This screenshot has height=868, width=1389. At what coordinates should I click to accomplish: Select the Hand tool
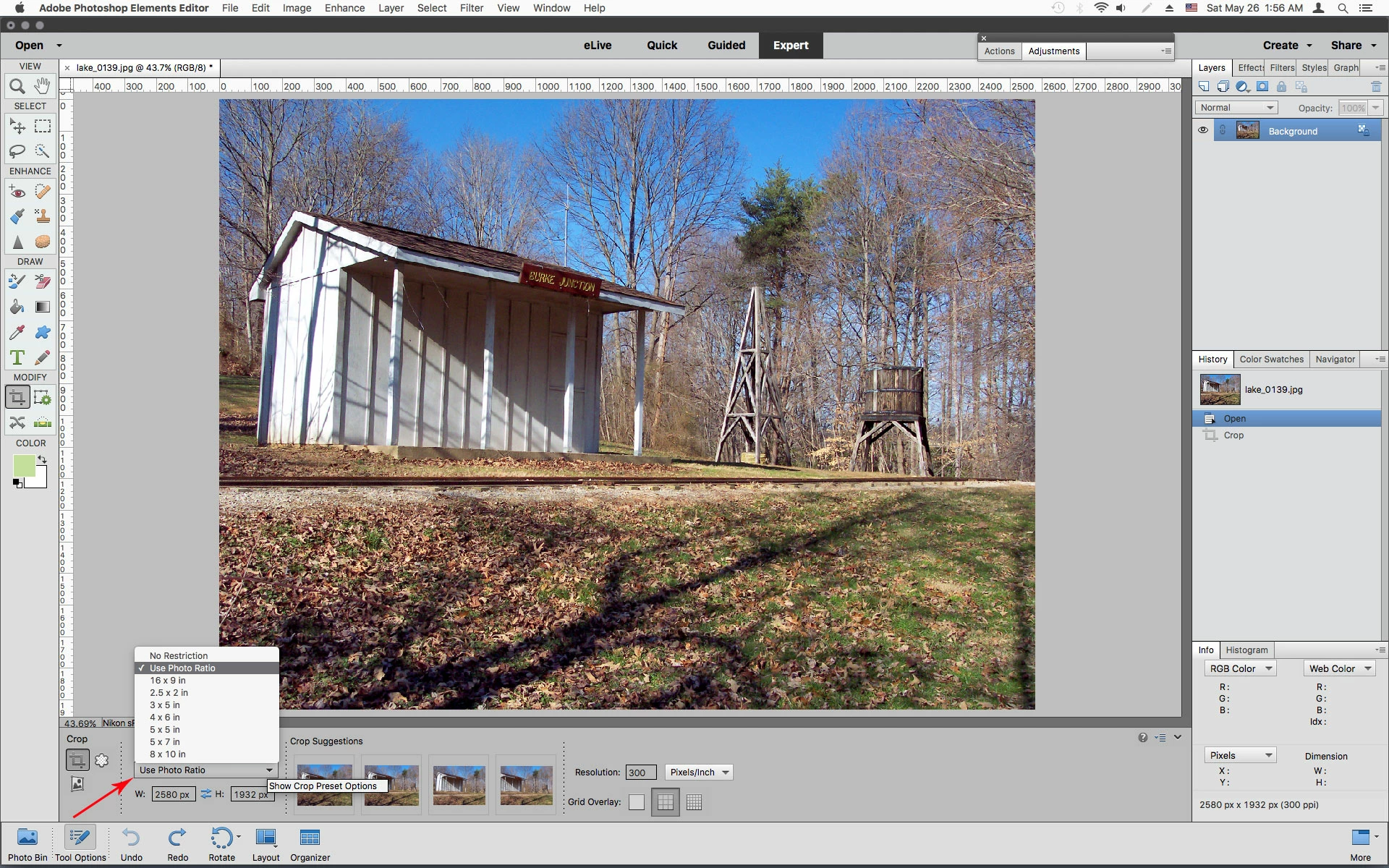[x=43, y=86]
